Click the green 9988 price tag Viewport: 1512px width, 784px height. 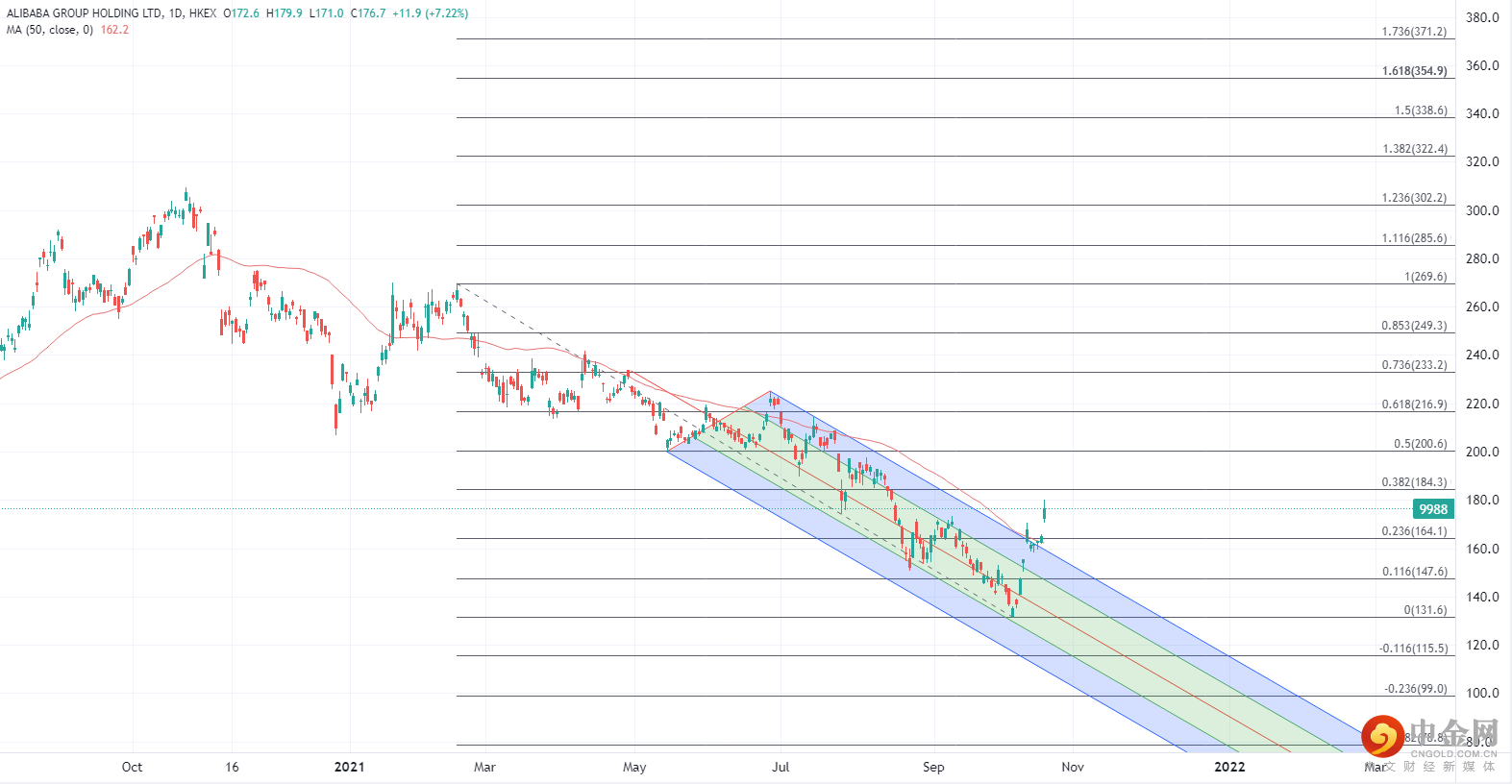click(x=1433, y=509)
